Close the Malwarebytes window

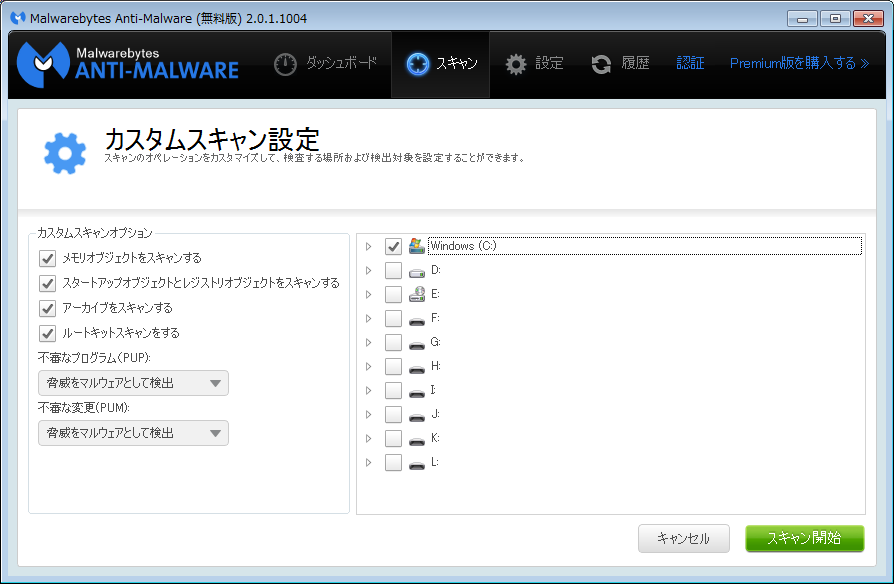868,18
